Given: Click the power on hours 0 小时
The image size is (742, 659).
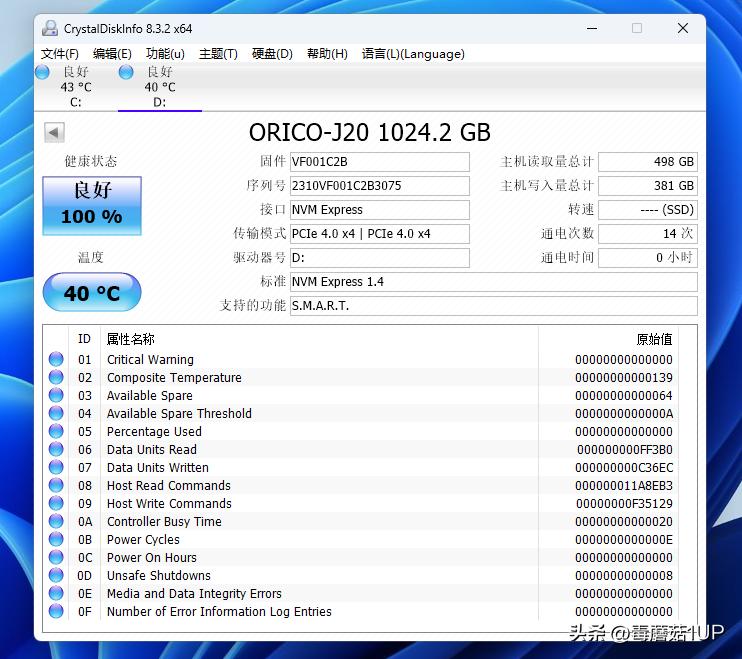Looking at the screenshot, I should point(648,258).
